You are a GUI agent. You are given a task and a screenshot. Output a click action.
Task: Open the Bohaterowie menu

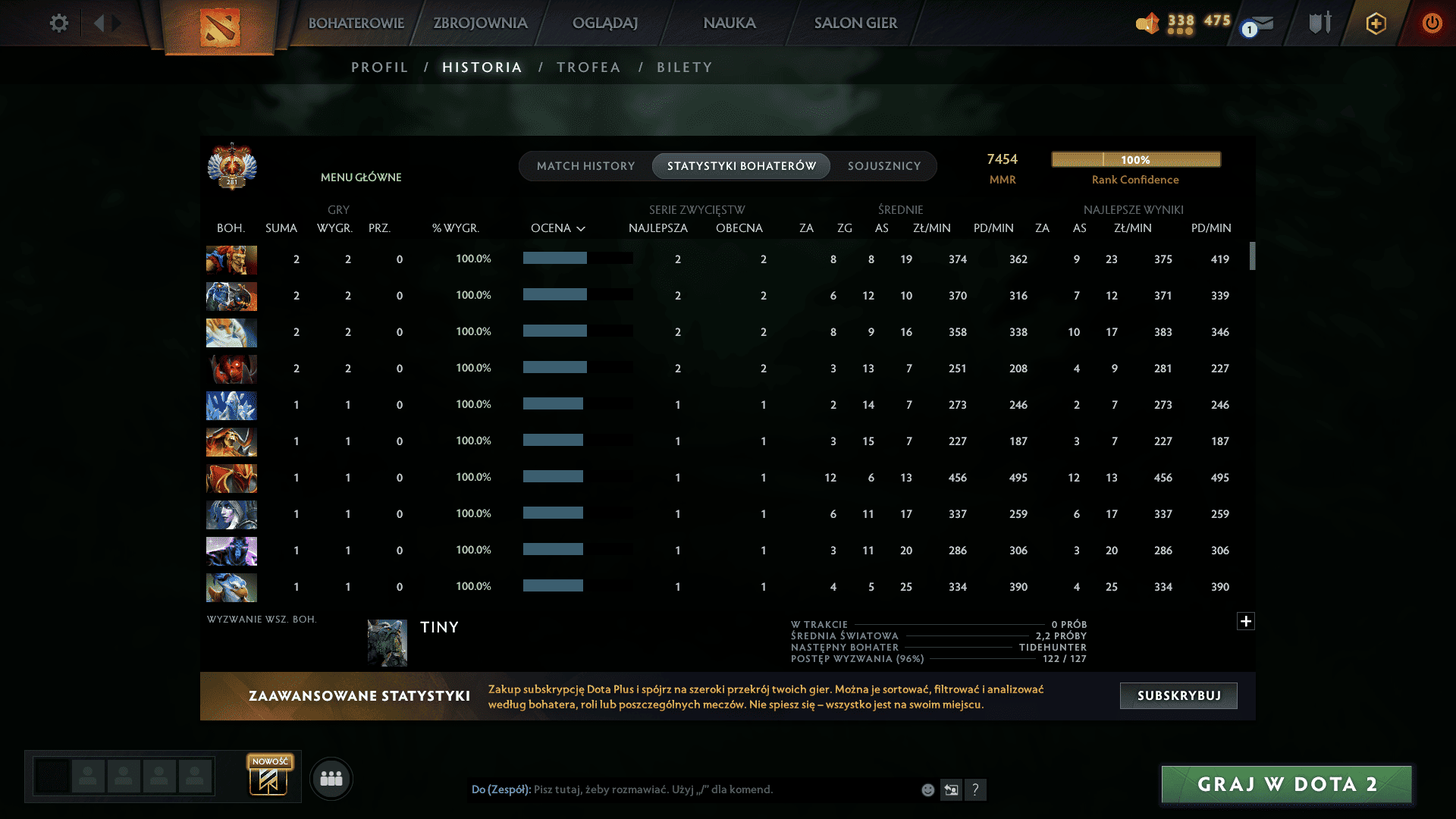pos(356,23)
